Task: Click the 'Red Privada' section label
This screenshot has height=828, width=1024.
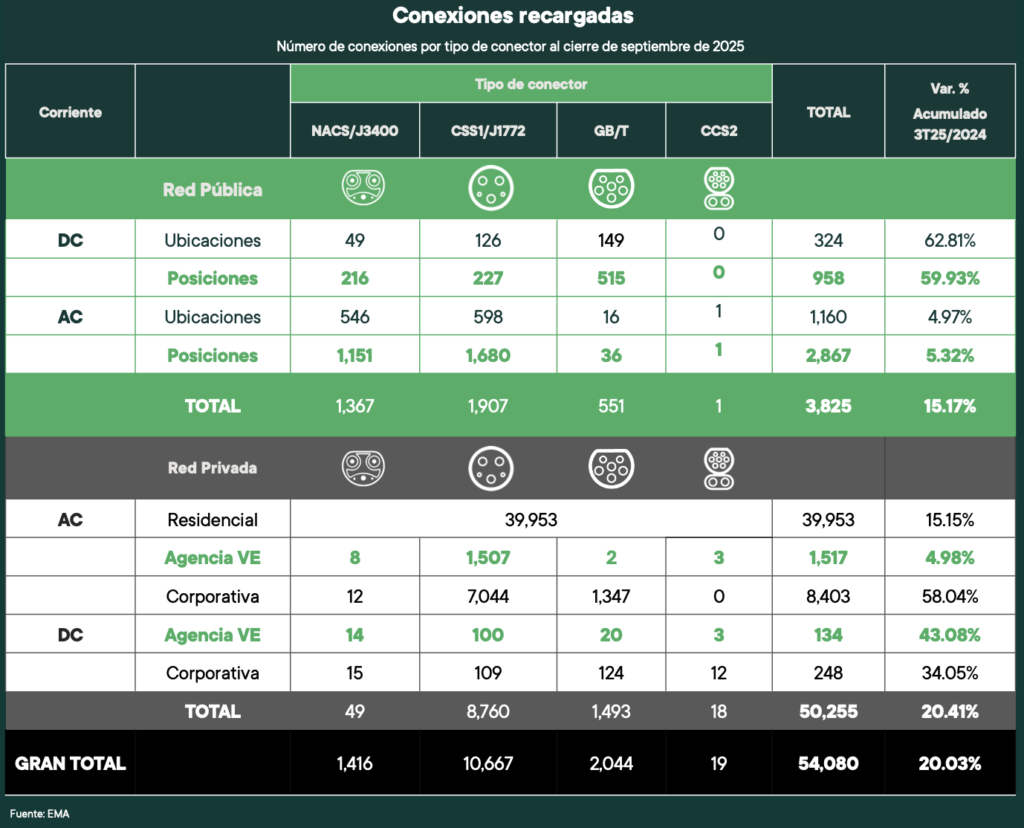Action: click(212, 468)
